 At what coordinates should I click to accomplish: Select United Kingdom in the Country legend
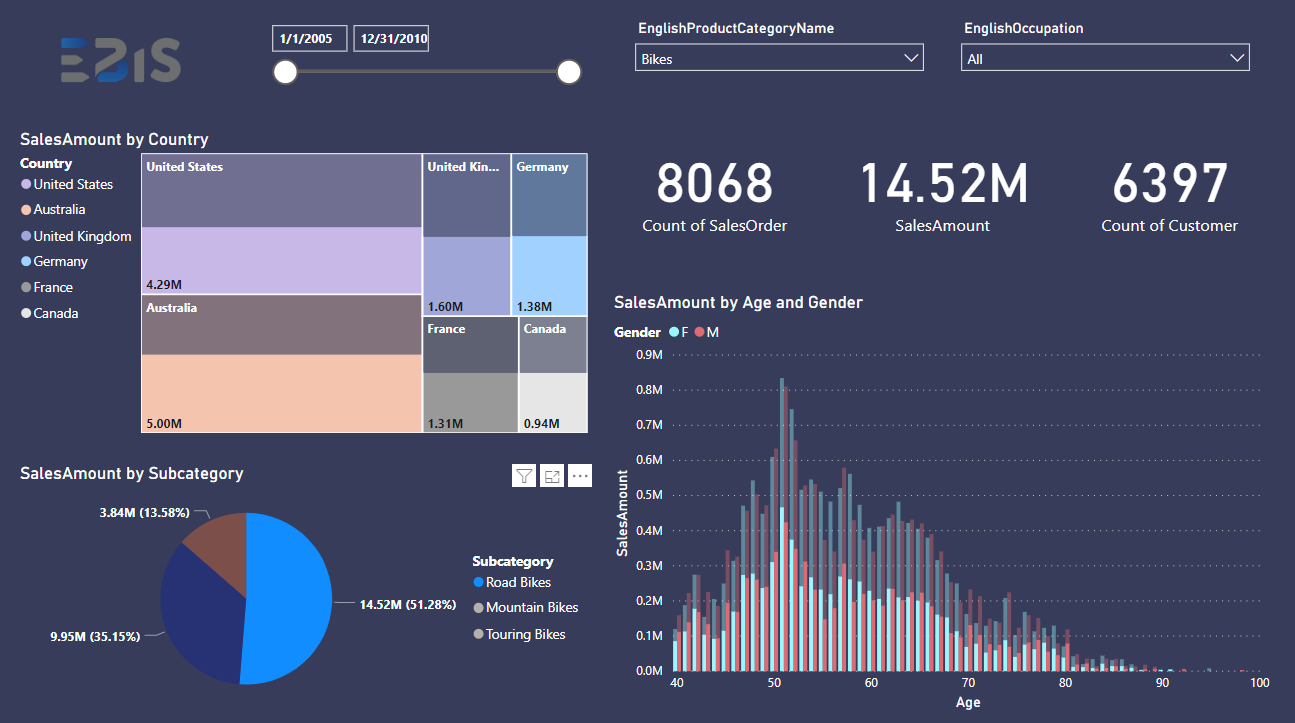click(76, 236)
